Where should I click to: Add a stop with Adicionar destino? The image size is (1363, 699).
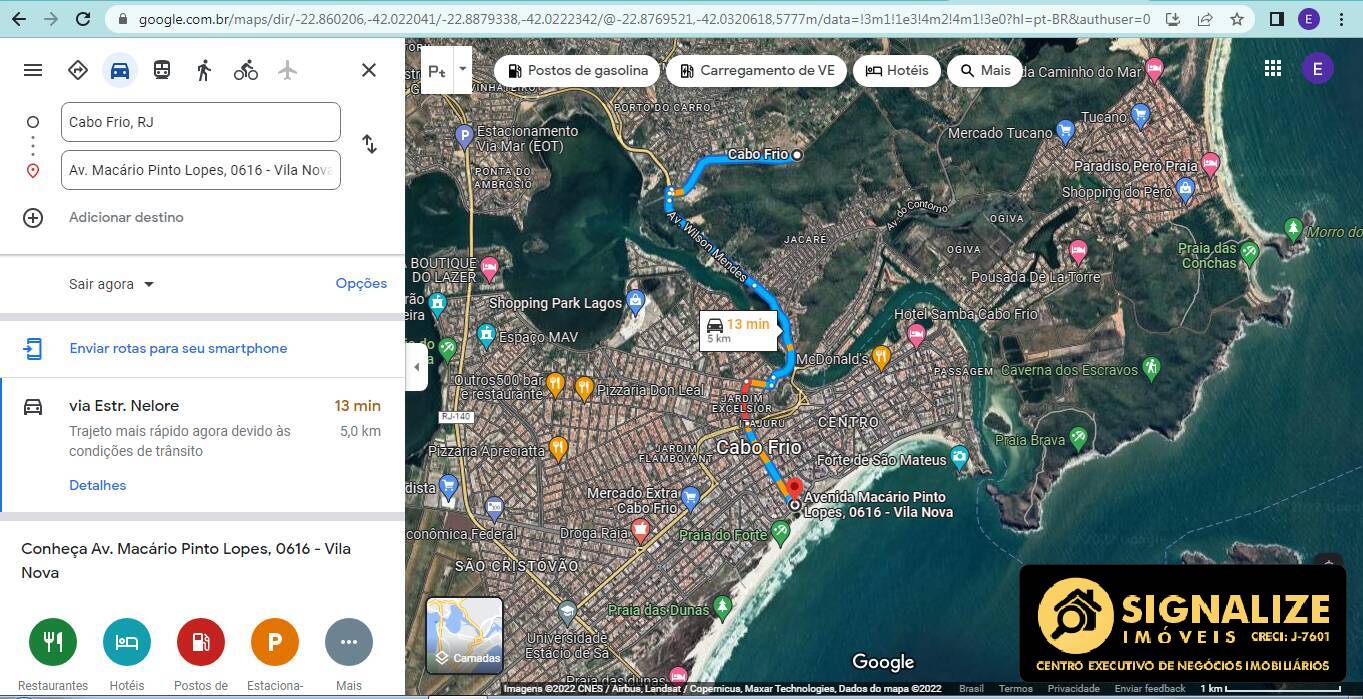click(x=126, y=217)
